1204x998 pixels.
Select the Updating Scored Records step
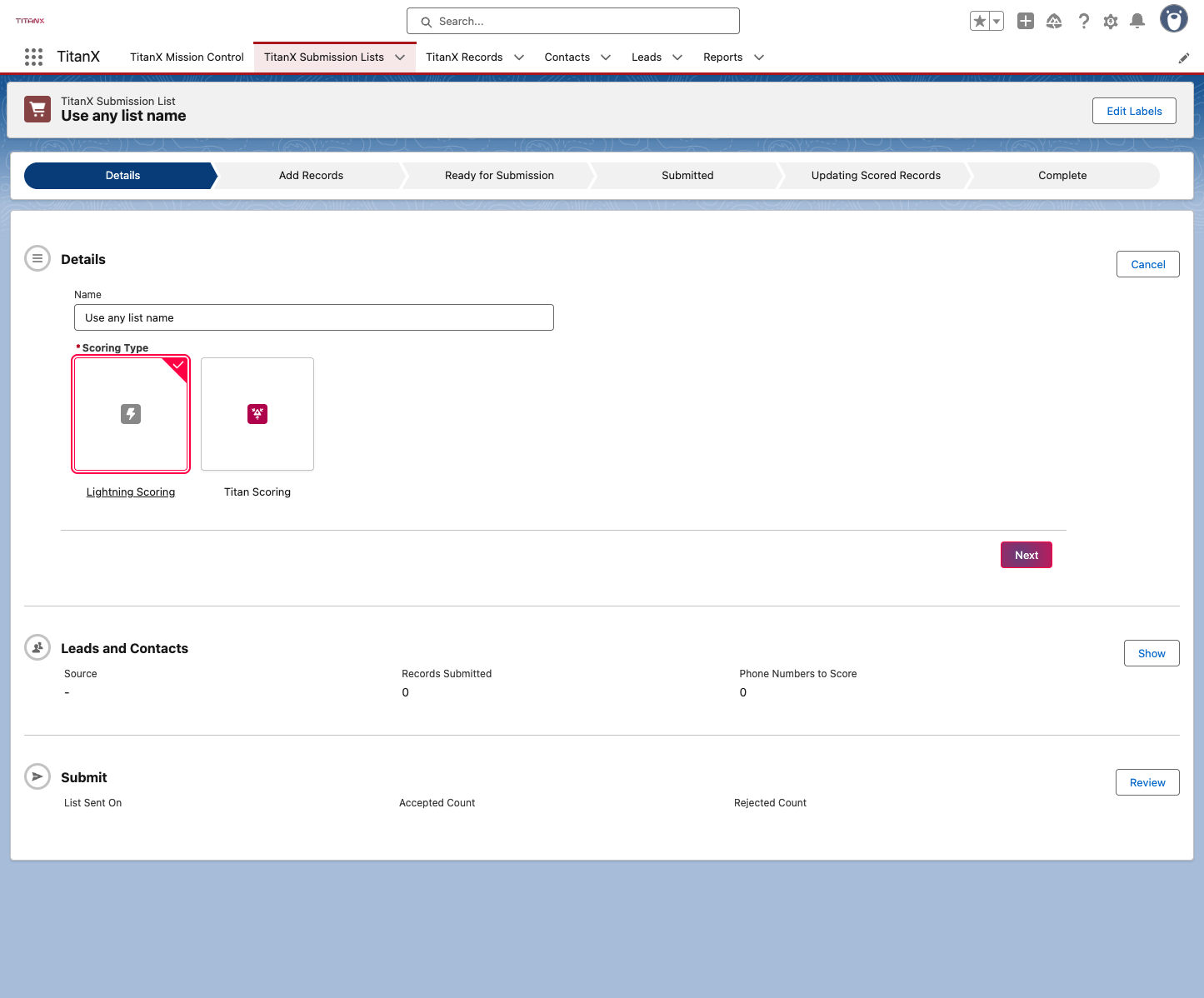coord(876,176)
